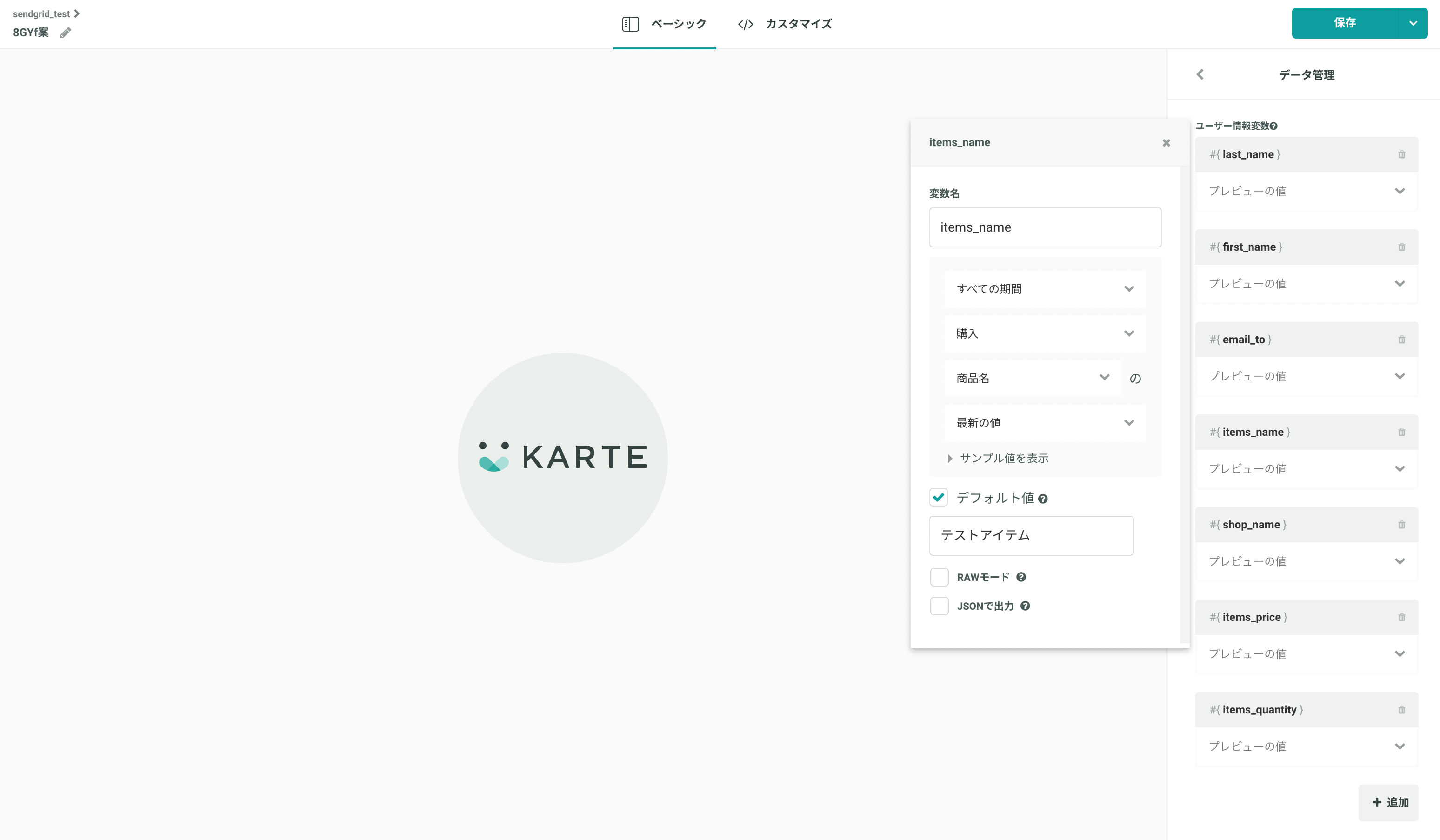This screenshot has width=1440, height=840.
Task: Click the help icon beside ユーザー情報変数
Action: pos(1273,126)
